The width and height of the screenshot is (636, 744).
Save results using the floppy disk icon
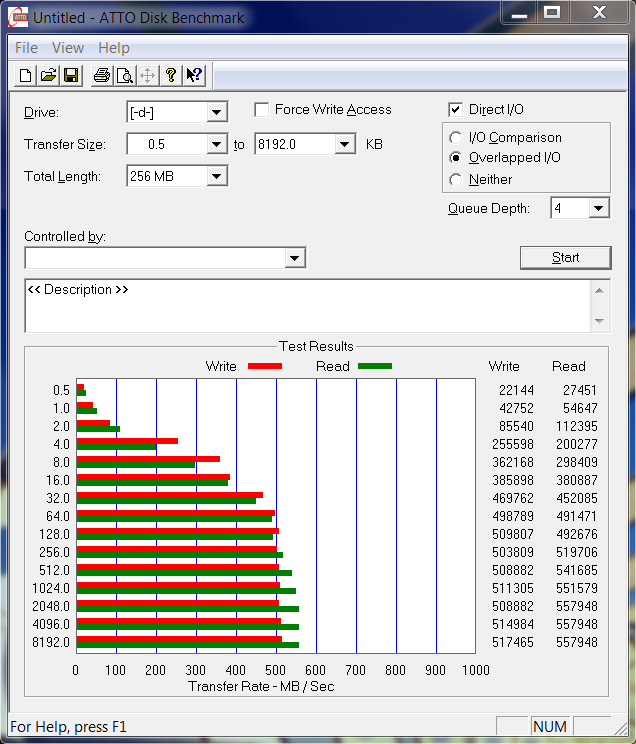pyautogui.click(x=71, y=76)
